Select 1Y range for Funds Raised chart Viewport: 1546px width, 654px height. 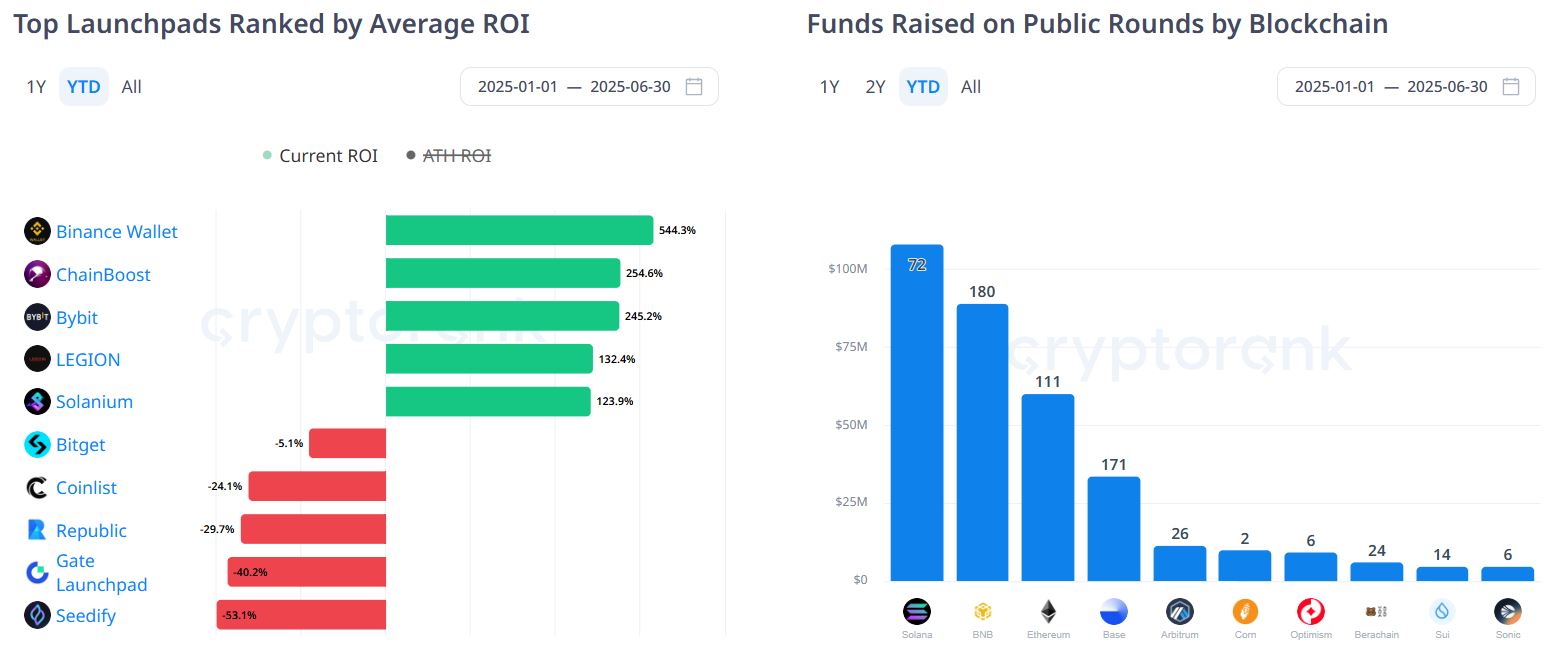pyautogui.click(x=830, y=87)
